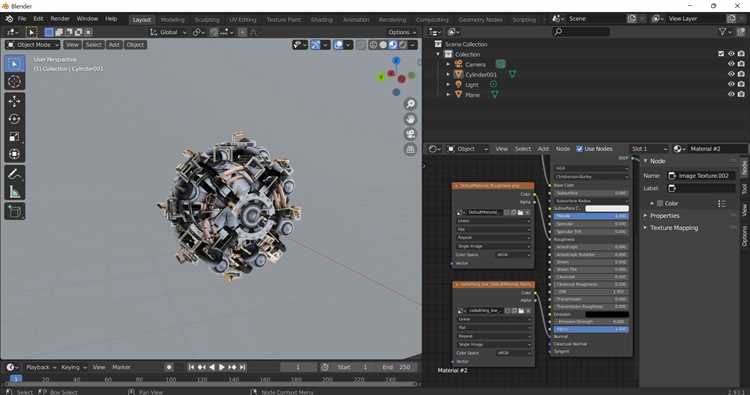Open the Global transform orientation dropdown
Screen dimensions: 750x395
pyautogui.click(x=168, y=32)
